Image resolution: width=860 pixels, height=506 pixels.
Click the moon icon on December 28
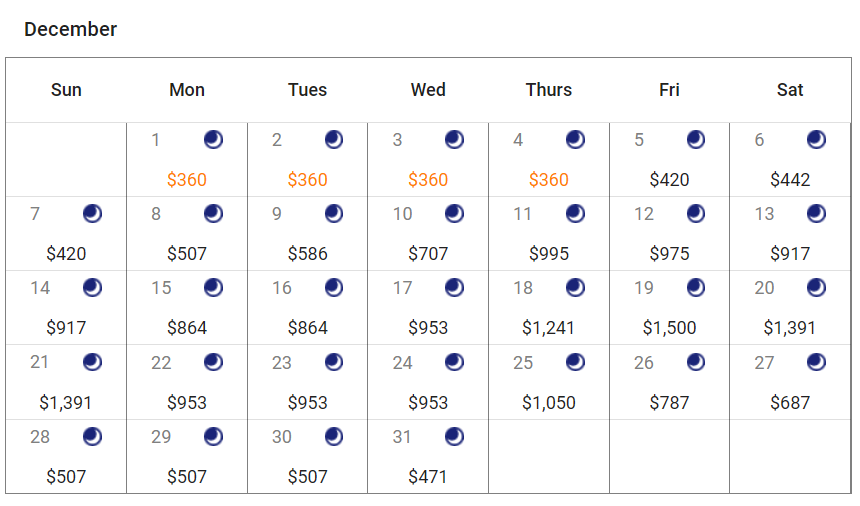pyautogui.click(x=92, y=436)
